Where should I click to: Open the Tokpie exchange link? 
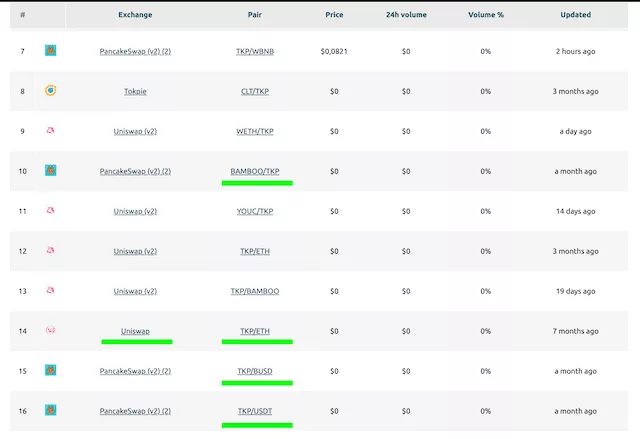point(135,91)
